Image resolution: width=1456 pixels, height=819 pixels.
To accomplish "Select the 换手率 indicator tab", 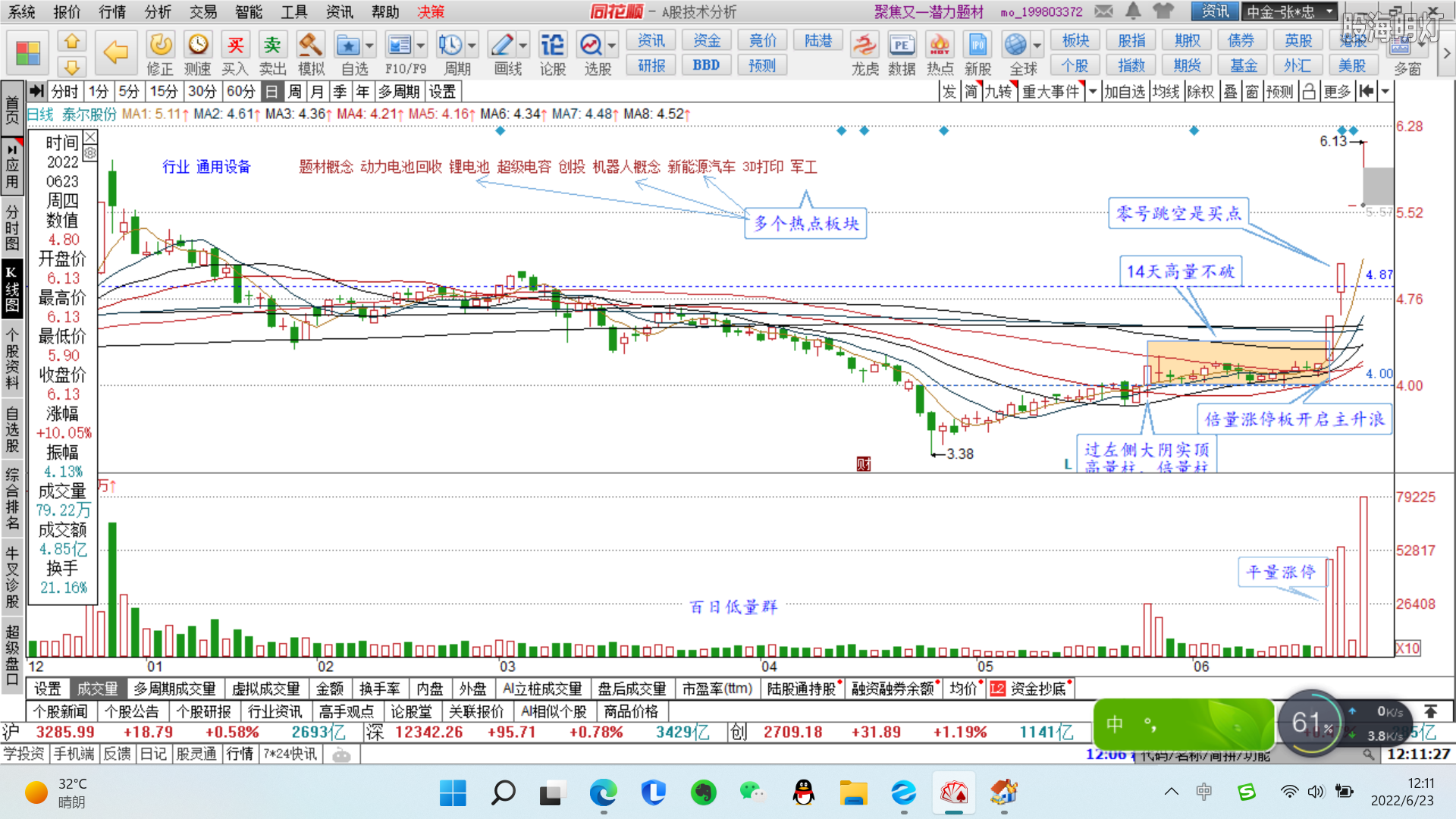I will point(379,689).
